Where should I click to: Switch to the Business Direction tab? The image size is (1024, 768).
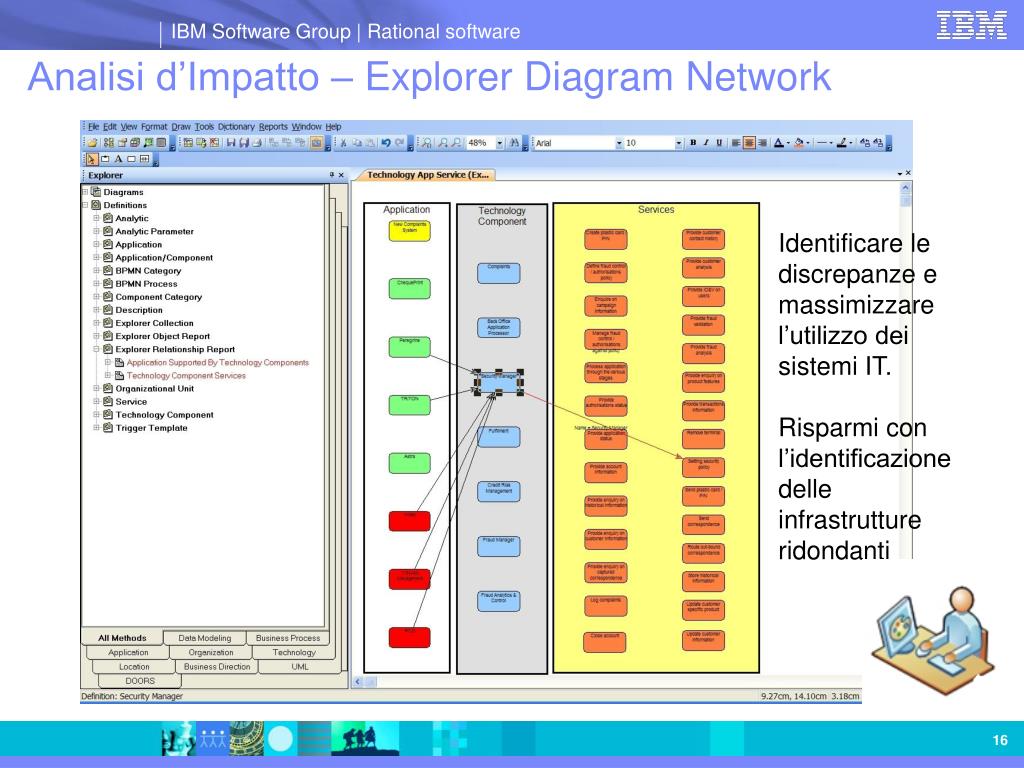217,667
